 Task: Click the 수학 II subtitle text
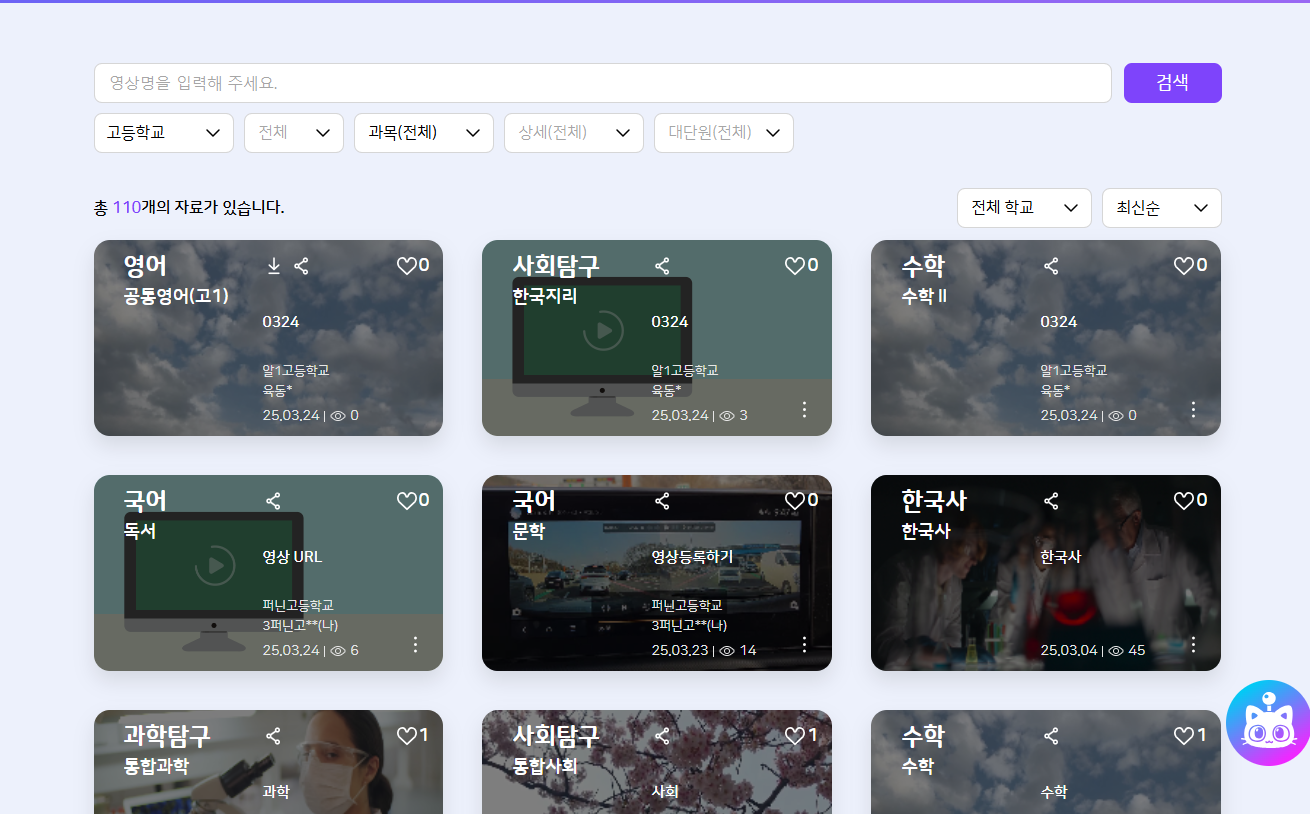point(924,296)
